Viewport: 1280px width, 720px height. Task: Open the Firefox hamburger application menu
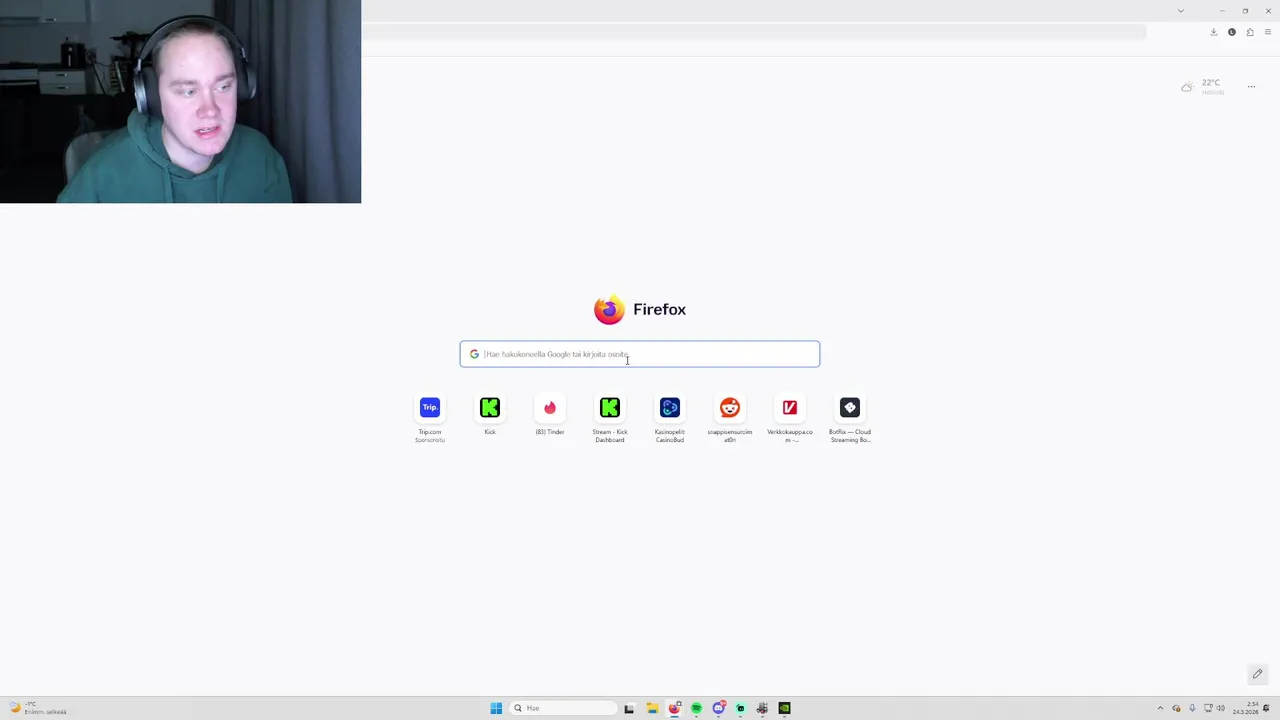point(1268,32)
